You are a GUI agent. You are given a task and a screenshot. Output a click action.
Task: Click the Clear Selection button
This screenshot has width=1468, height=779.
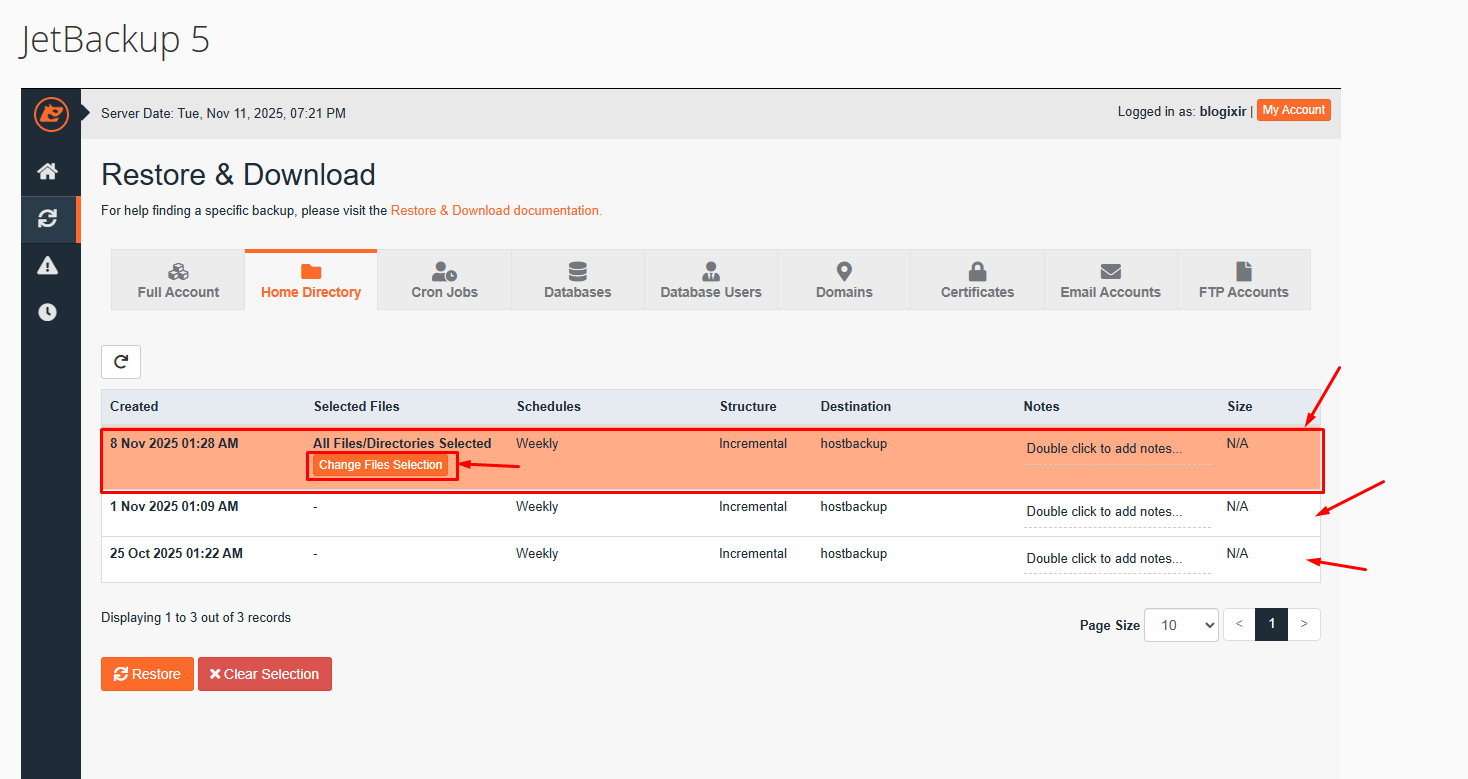(x=265, y=674)
